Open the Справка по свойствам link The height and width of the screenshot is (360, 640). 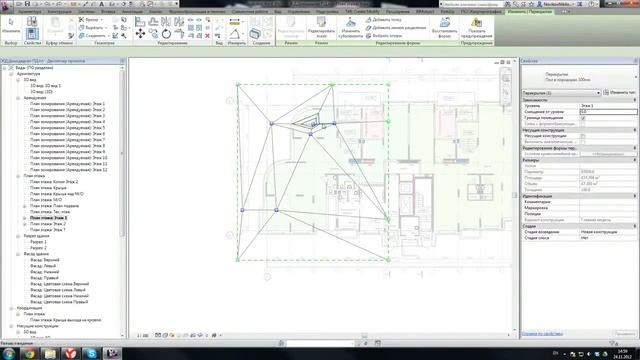[x=542, y=334]
